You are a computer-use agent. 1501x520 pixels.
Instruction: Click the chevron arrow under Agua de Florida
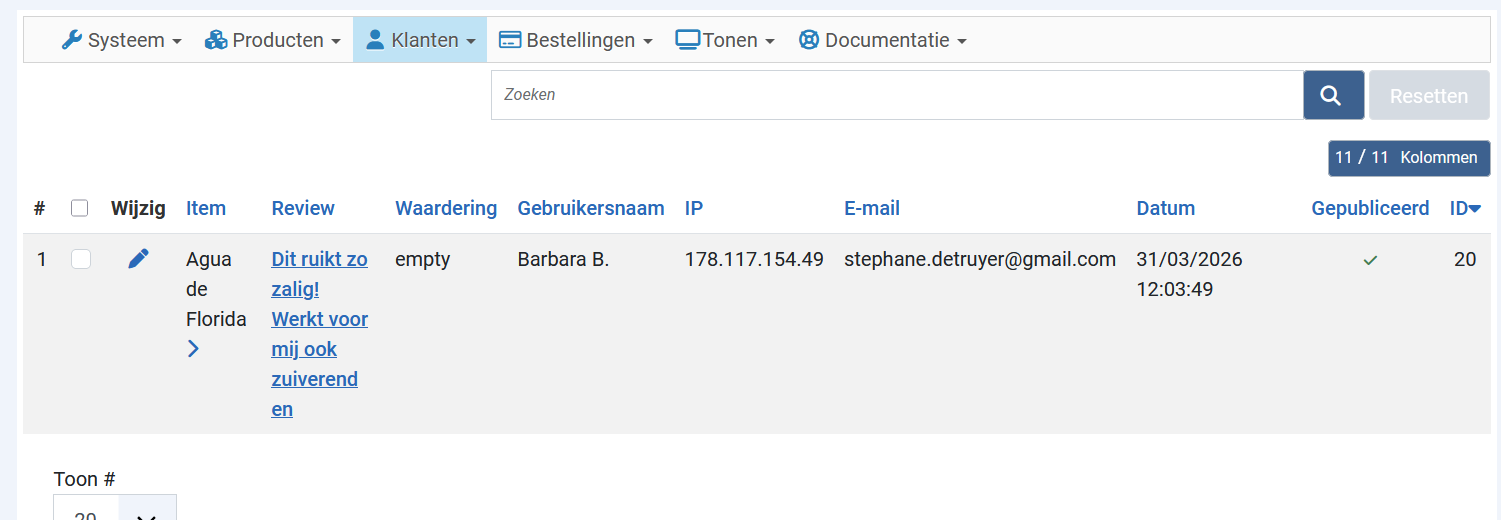coord(193,349)
